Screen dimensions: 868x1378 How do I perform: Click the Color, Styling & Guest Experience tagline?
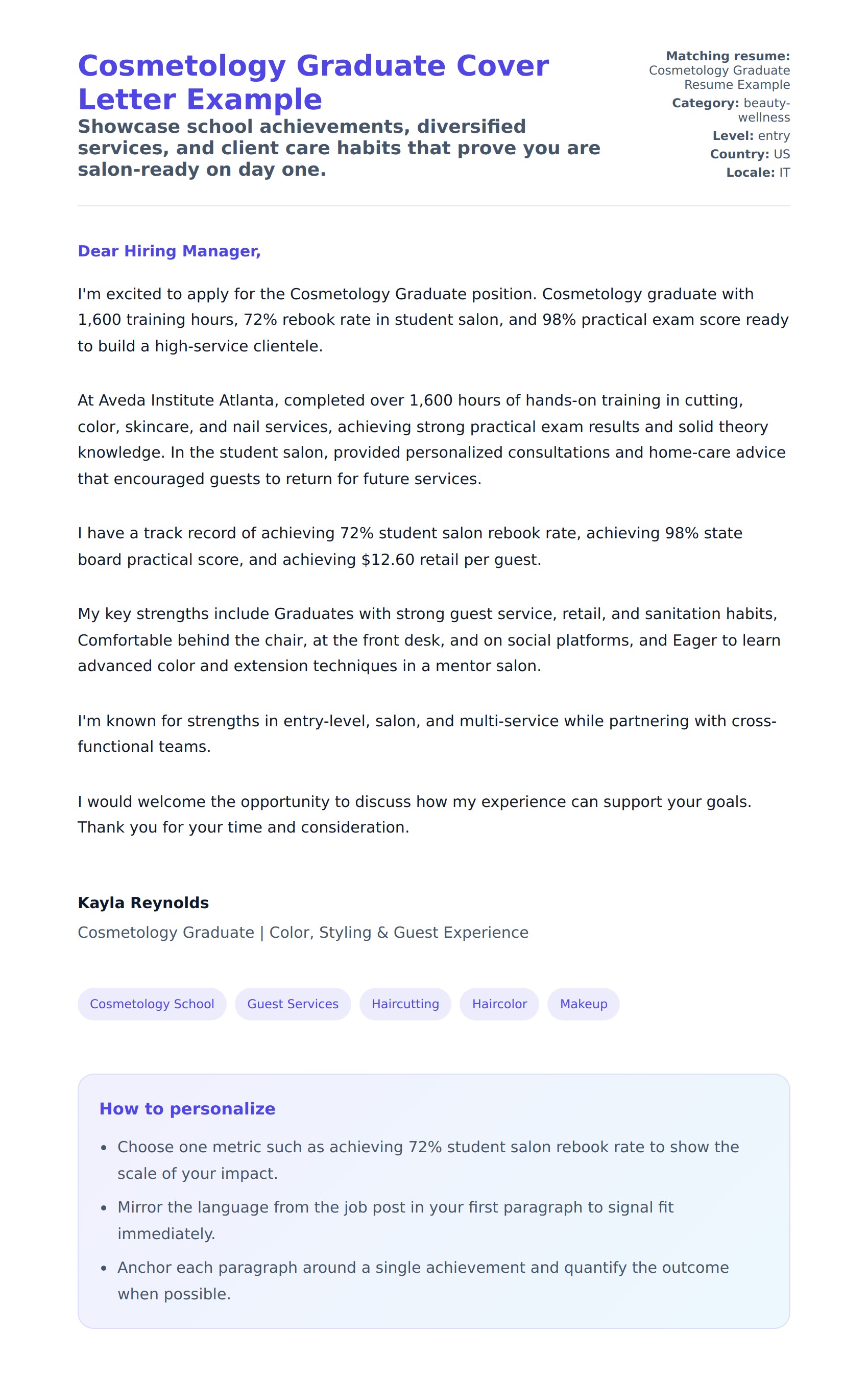coord(303,932)
